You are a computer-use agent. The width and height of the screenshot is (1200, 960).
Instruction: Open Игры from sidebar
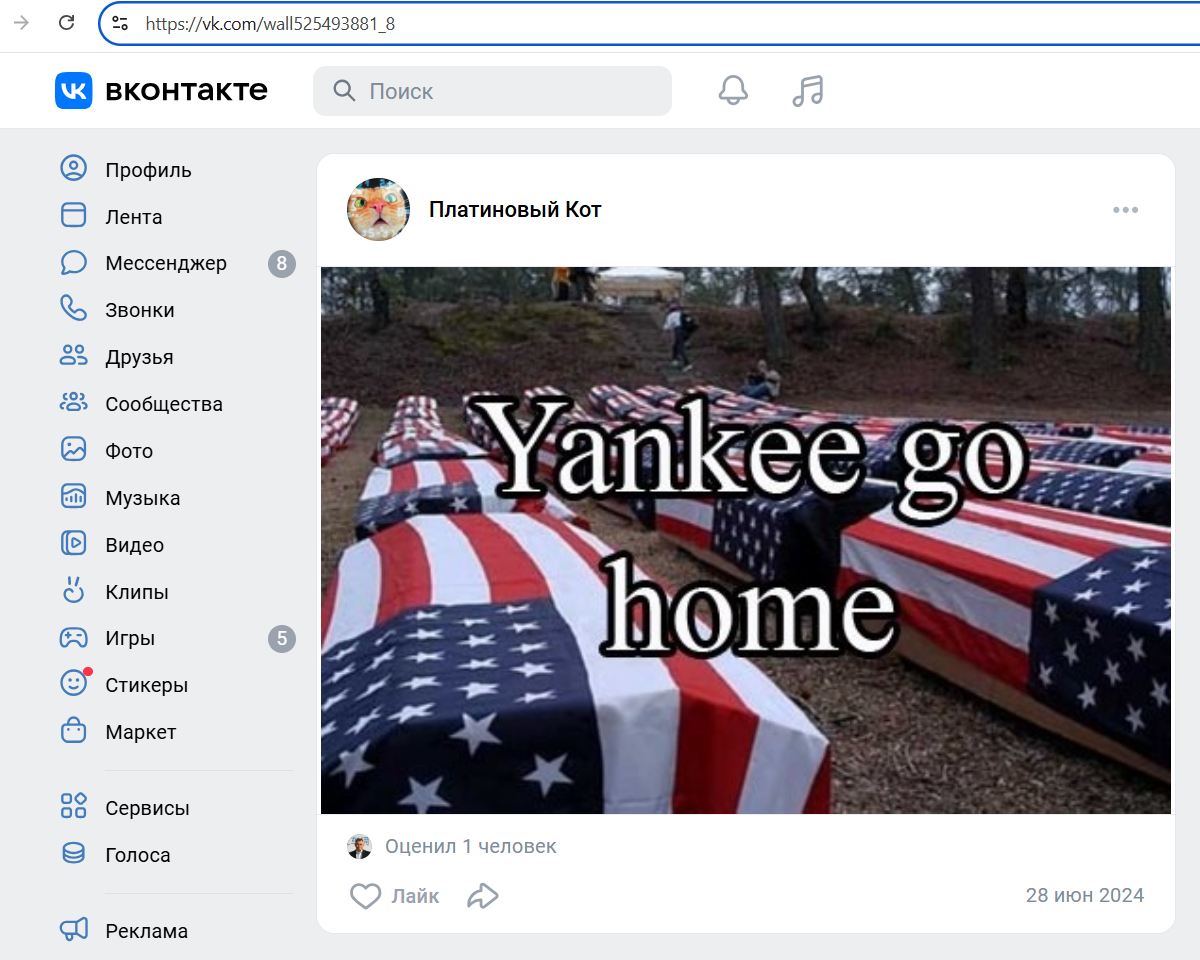[x=130, y=638]
